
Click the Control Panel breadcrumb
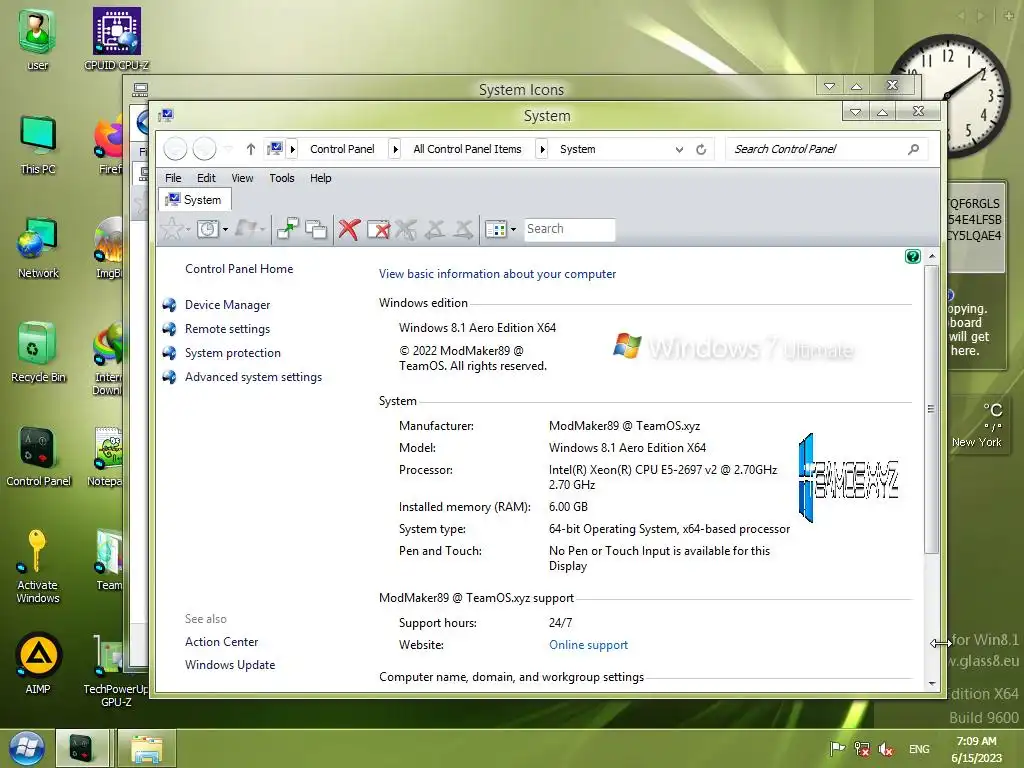(x=342, y=150)
